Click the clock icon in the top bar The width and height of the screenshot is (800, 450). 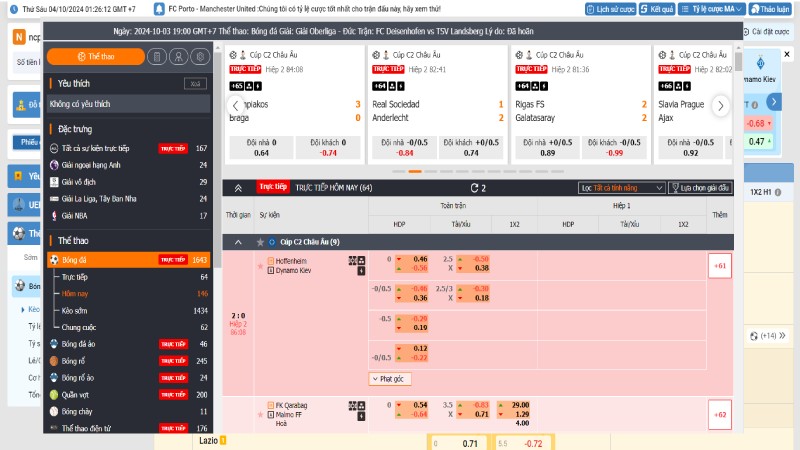tap(14, 9)
